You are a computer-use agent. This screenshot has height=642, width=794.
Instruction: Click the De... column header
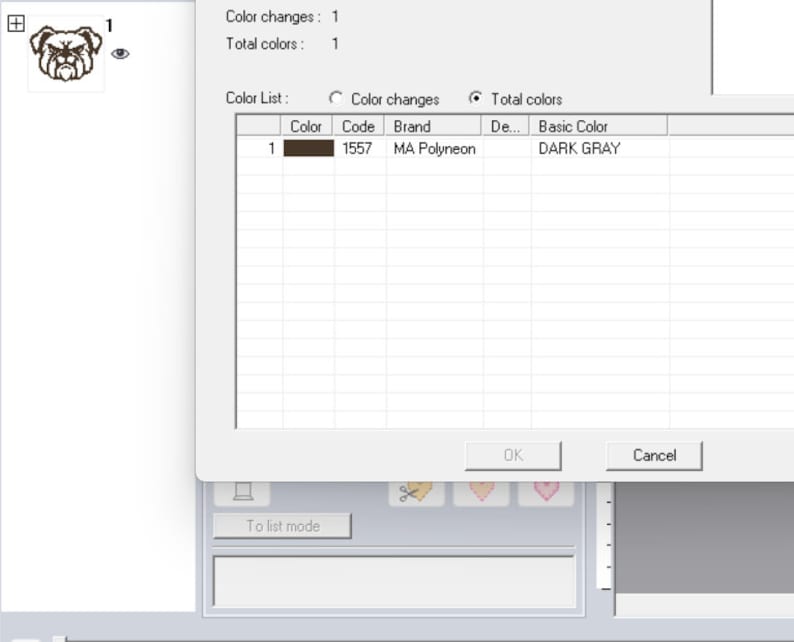pyautogui.click(x=505, y=126)
